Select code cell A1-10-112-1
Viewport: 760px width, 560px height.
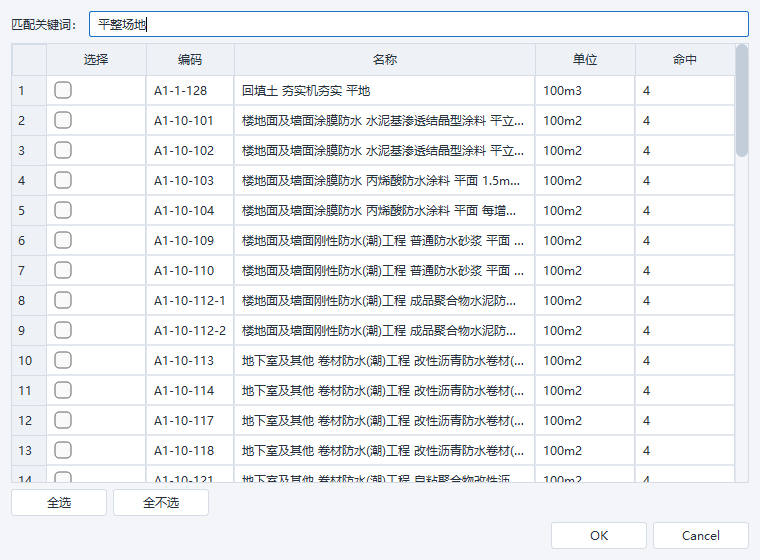click(x=190, y=301)
